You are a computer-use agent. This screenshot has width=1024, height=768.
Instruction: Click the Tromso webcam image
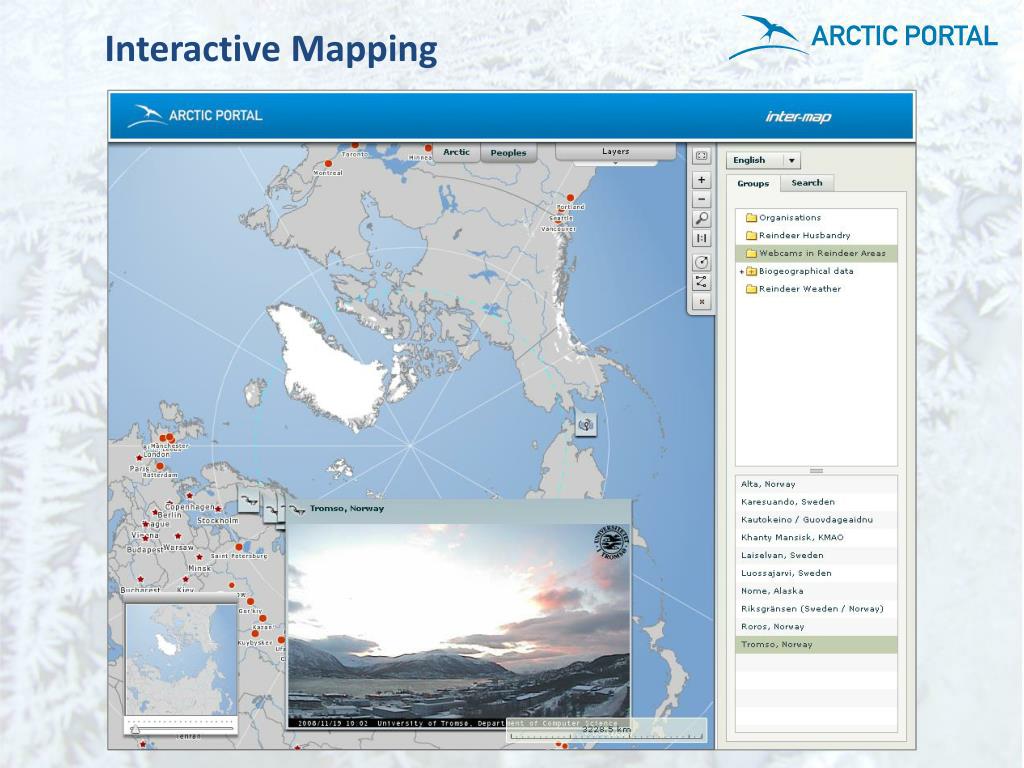coord(458,625)
